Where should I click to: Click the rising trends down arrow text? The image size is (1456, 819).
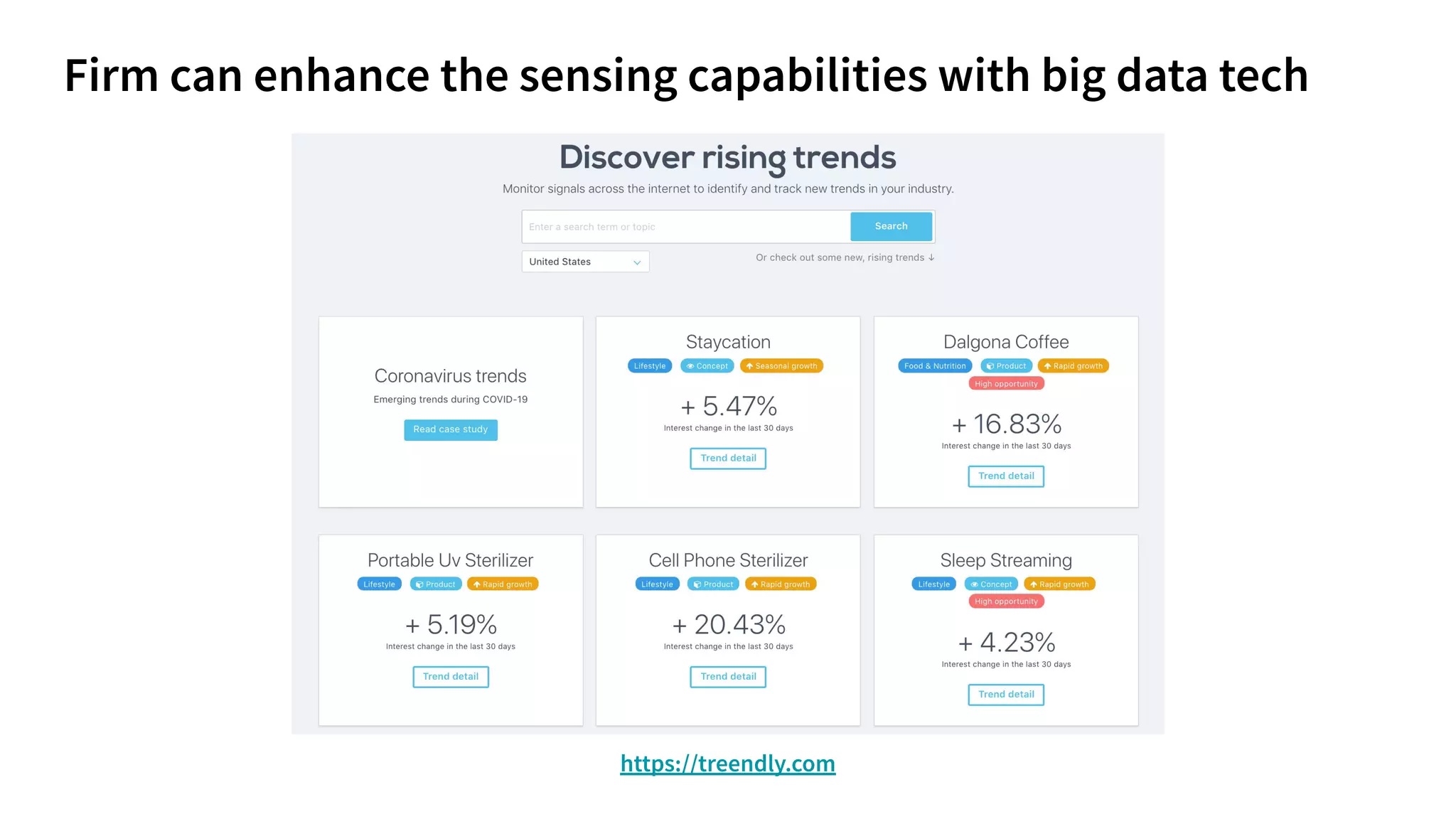click(x=845, y=257)
